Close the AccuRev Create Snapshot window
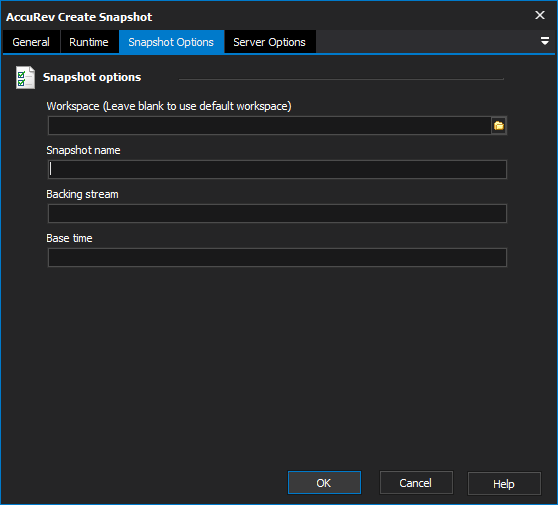The image size is (558, 505). point(539,15)
